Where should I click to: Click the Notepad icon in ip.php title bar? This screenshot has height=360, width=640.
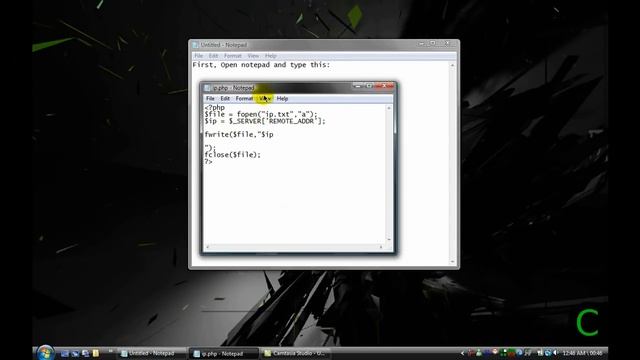click(207, 88)
